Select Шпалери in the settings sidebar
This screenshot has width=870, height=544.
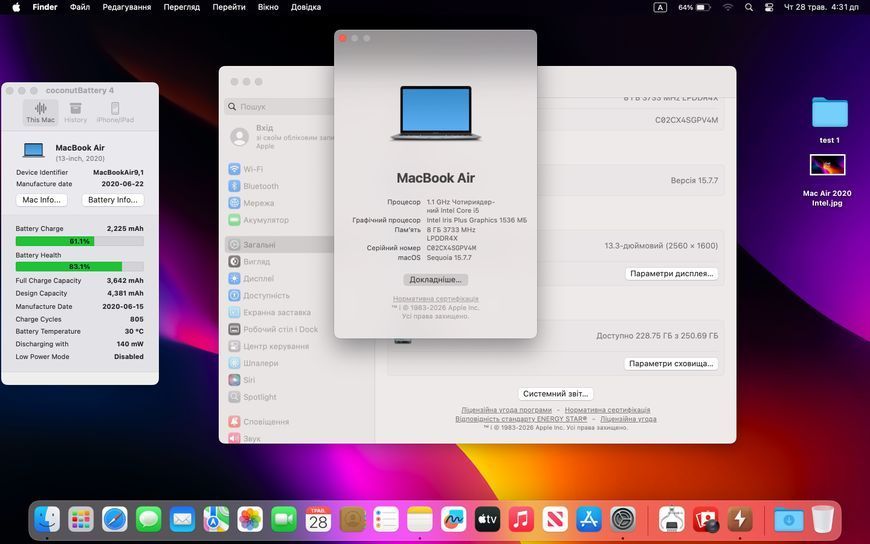[x=253, y=363]
